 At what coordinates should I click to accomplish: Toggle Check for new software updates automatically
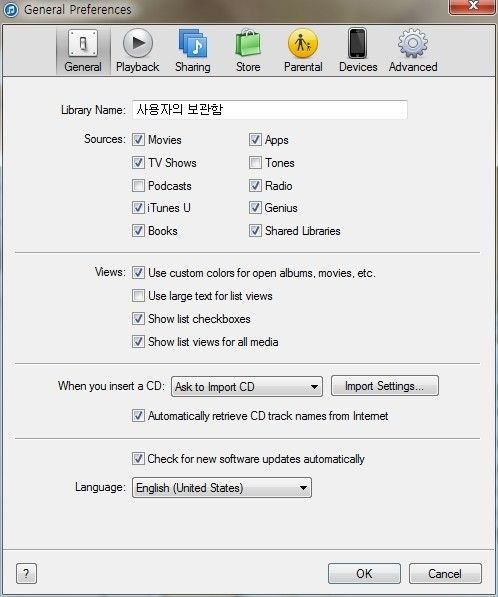pyautogui.click(x=138, y=459)
